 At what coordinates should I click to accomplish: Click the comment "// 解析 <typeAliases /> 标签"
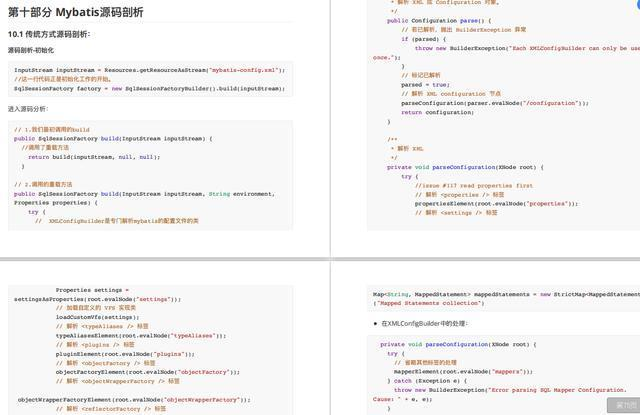(x=102, y=326)
